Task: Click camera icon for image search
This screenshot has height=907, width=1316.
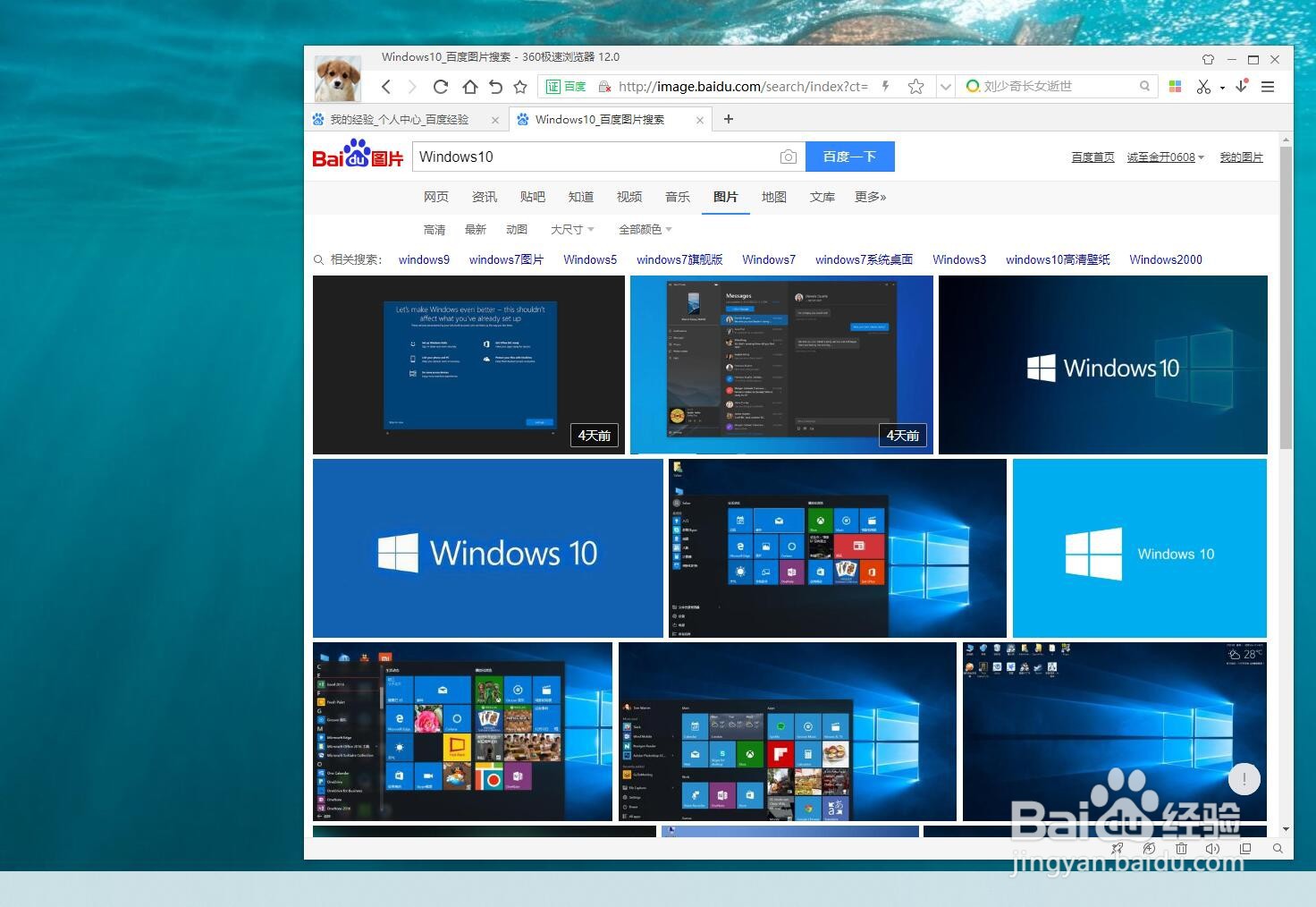Action: (x=788, y=157)
